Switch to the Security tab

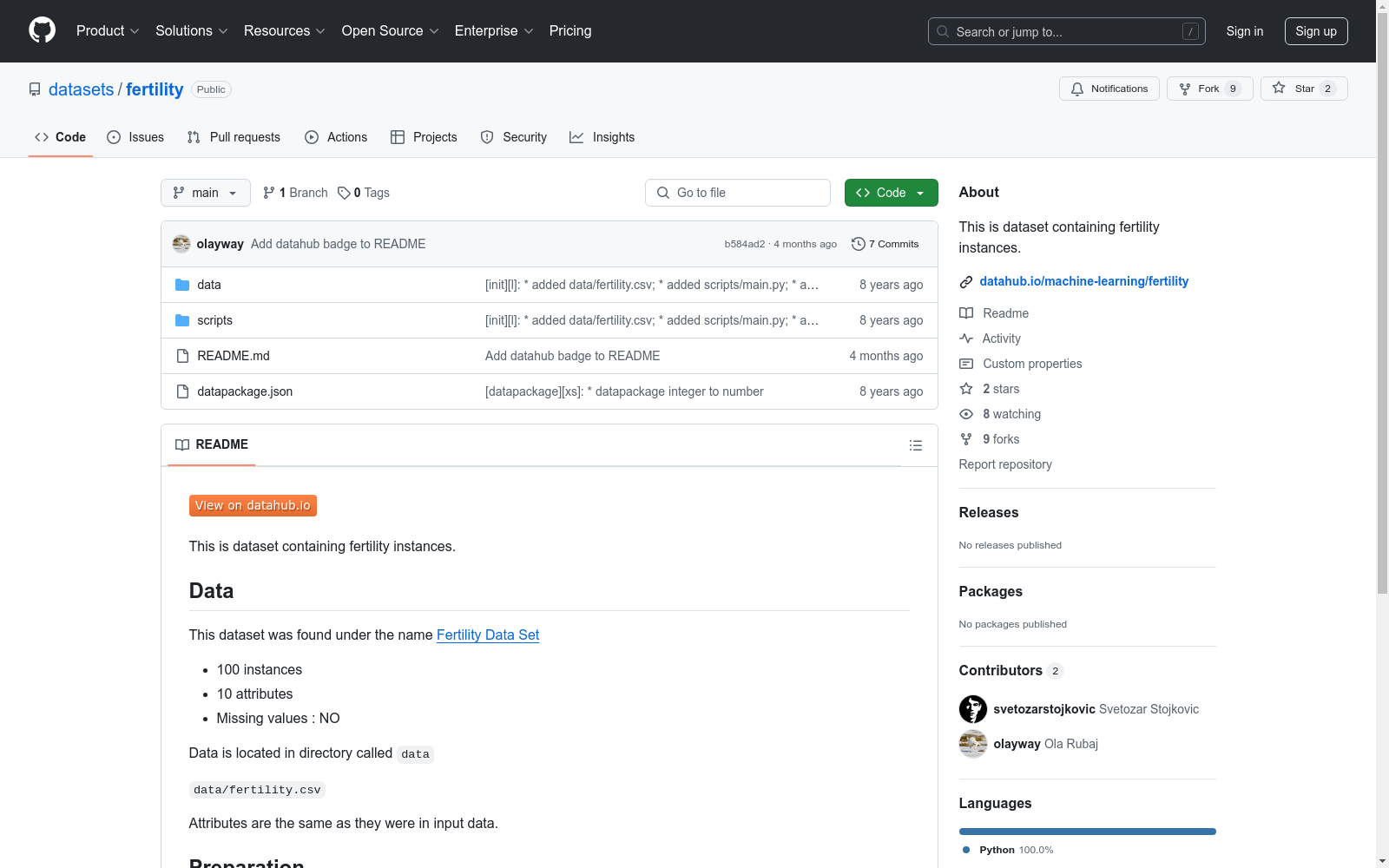coord(514,137)
